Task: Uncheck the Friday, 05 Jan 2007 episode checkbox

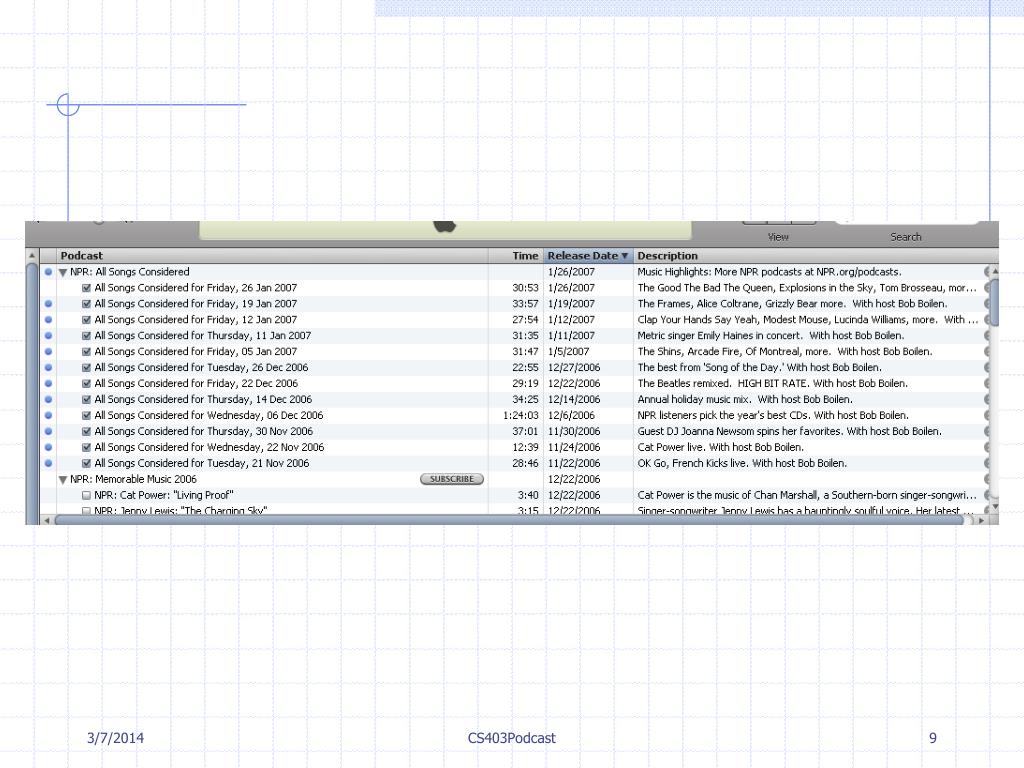Action: click(x=86, y=352)
